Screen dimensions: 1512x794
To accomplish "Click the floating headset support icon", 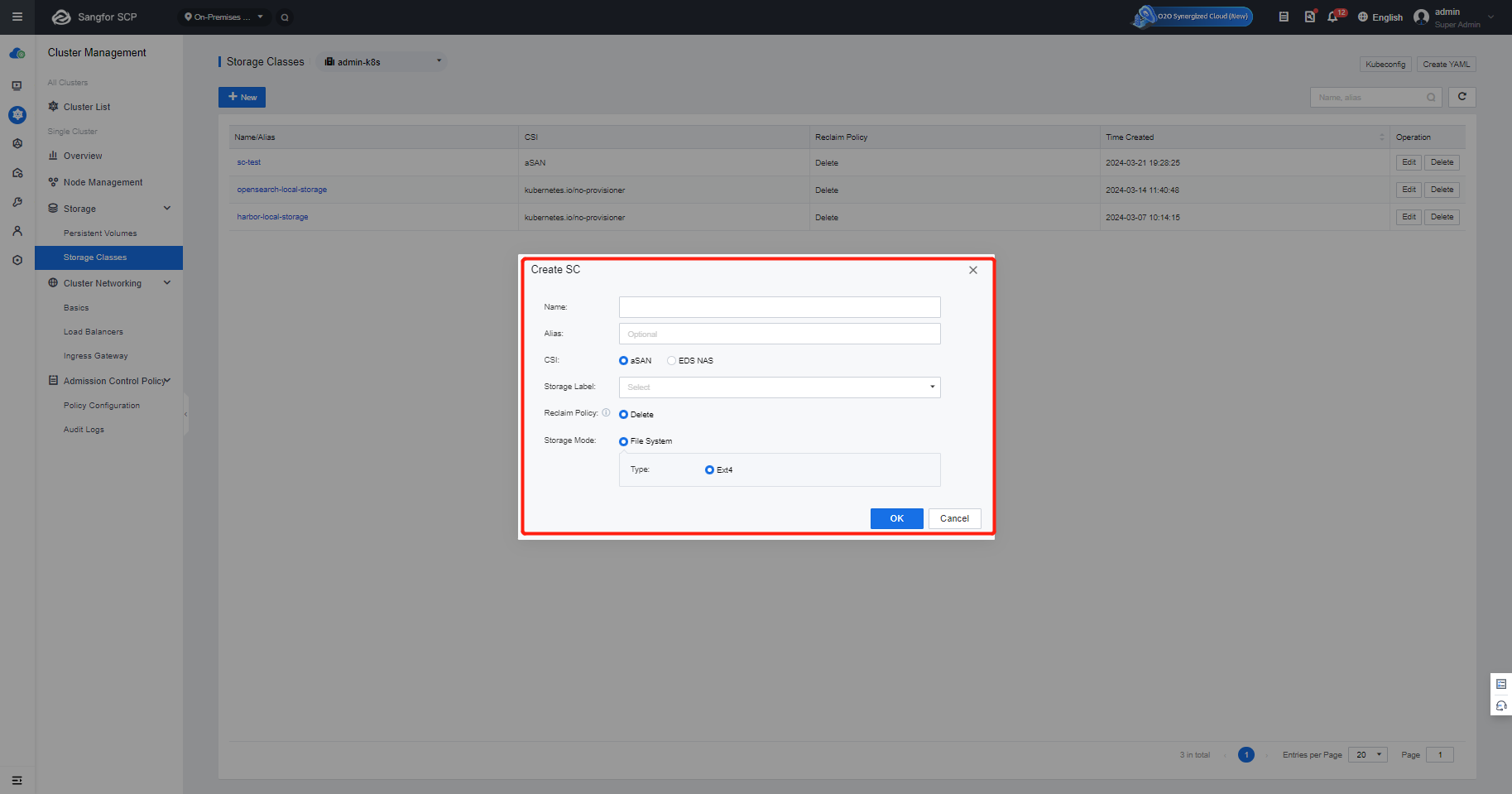I will click(1501, 705).
